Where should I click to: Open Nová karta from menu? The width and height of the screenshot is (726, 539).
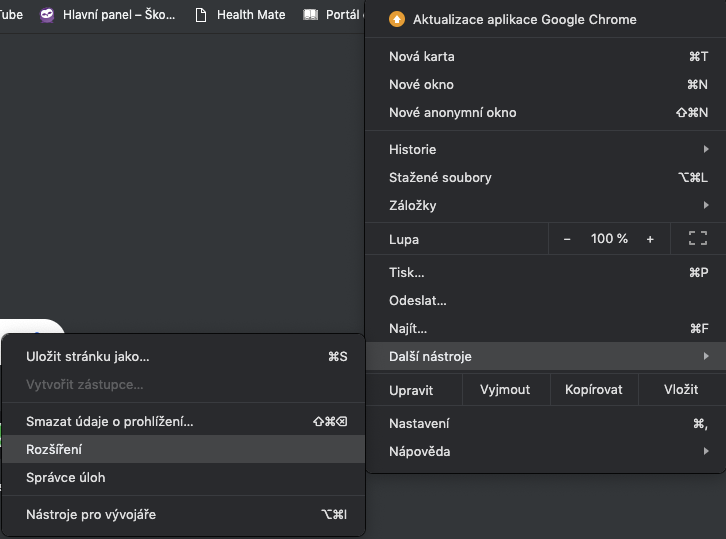coord(419,57)
